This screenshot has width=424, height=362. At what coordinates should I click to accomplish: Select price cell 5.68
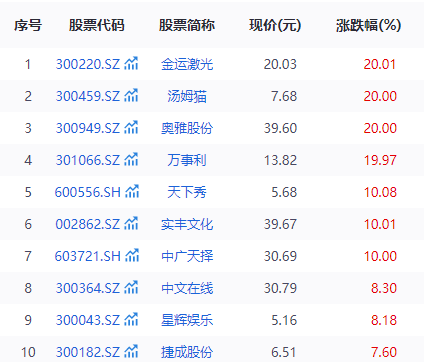coord(284,192)
